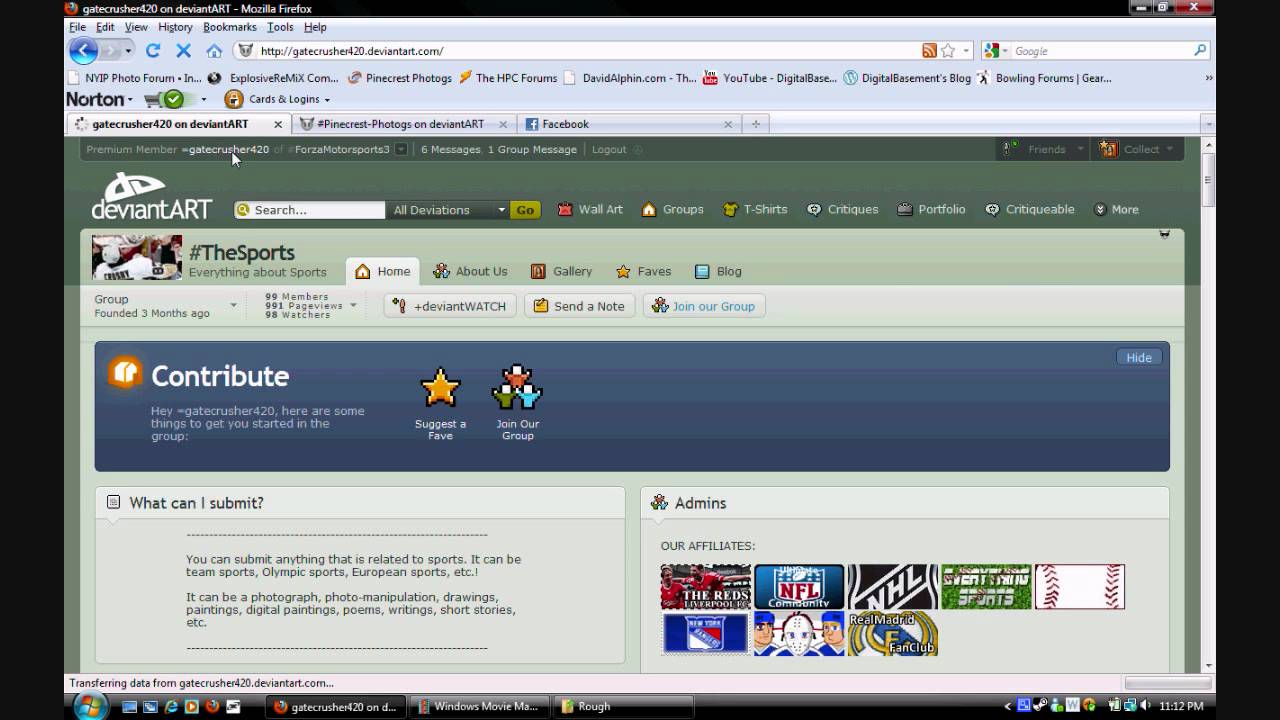Screen dimensions: 1280x720
Task: Click the Send a Note button
Action: click(x=579, y=306)
